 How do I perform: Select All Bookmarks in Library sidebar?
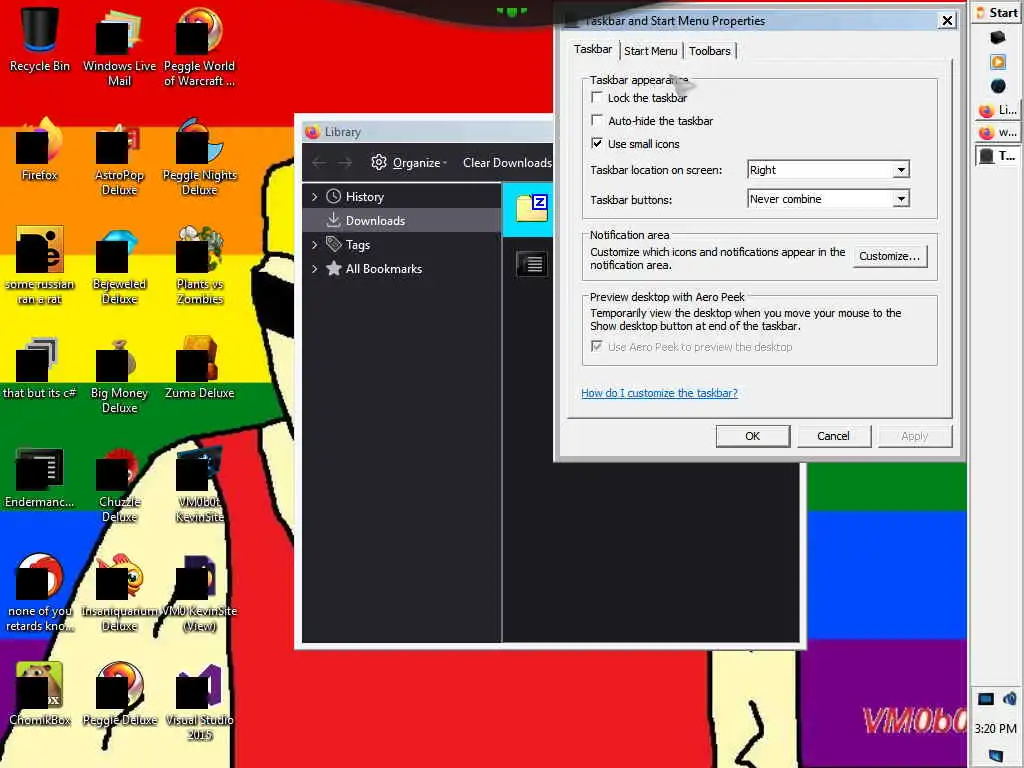[402, 268]
